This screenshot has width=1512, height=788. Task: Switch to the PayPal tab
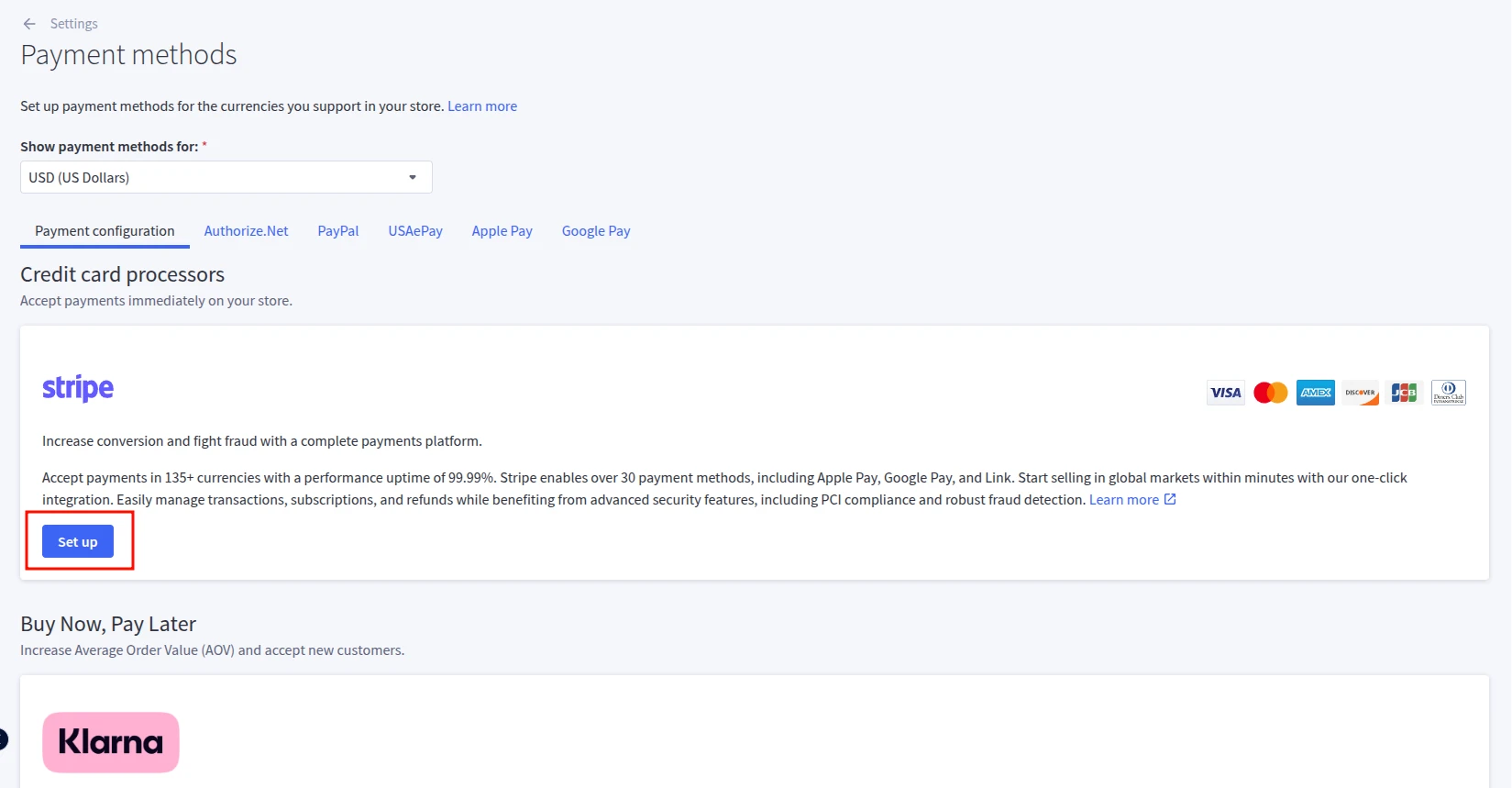(x=338, y=231)
